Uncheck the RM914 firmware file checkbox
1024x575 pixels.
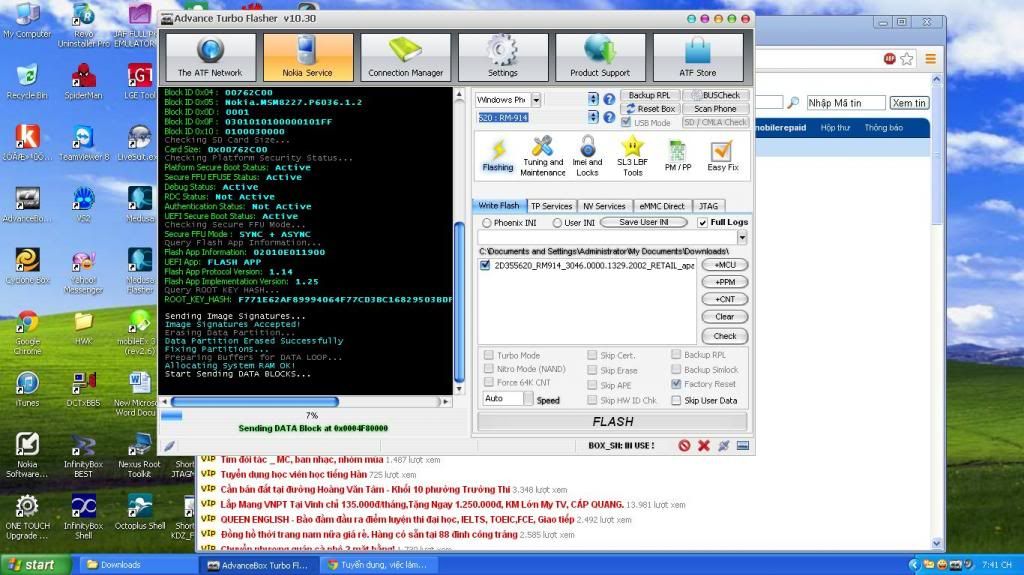pyautogui.click(x=485, y=265)
